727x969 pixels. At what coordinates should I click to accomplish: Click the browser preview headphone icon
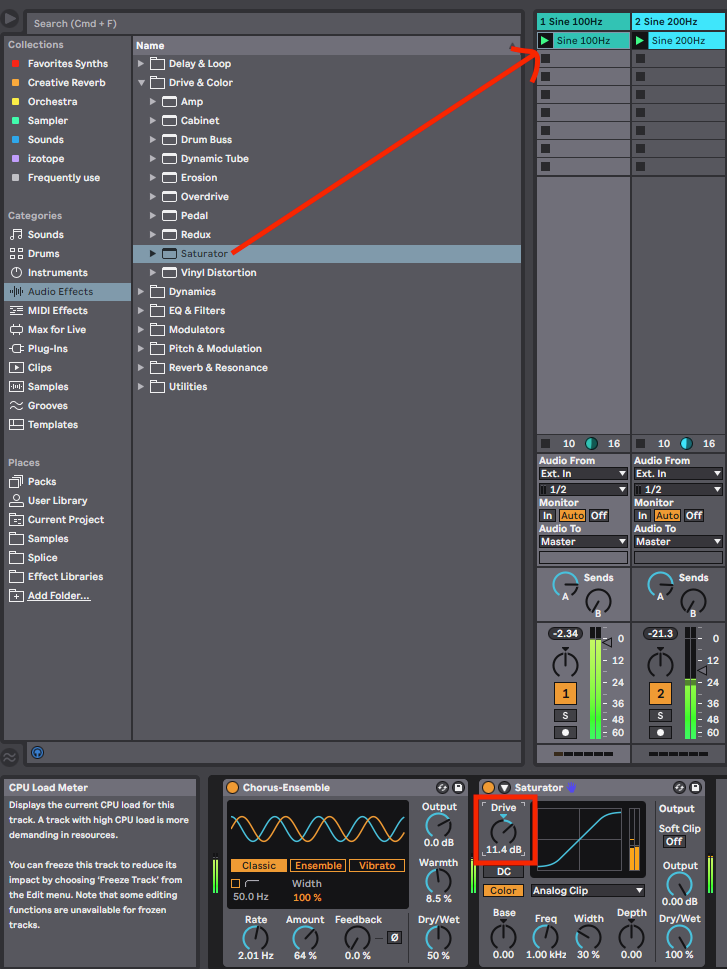pyautogui.click(x=37, y=753)
